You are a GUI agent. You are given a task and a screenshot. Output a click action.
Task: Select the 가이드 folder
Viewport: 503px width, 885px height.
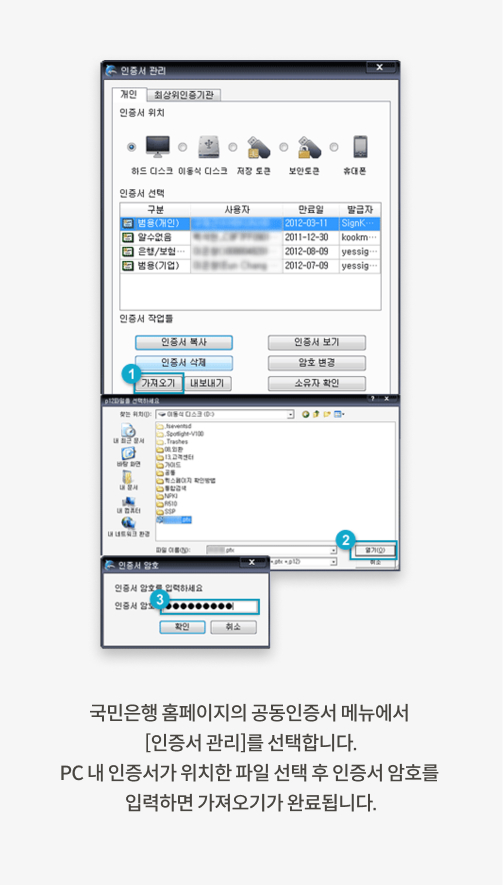[167, 465]
